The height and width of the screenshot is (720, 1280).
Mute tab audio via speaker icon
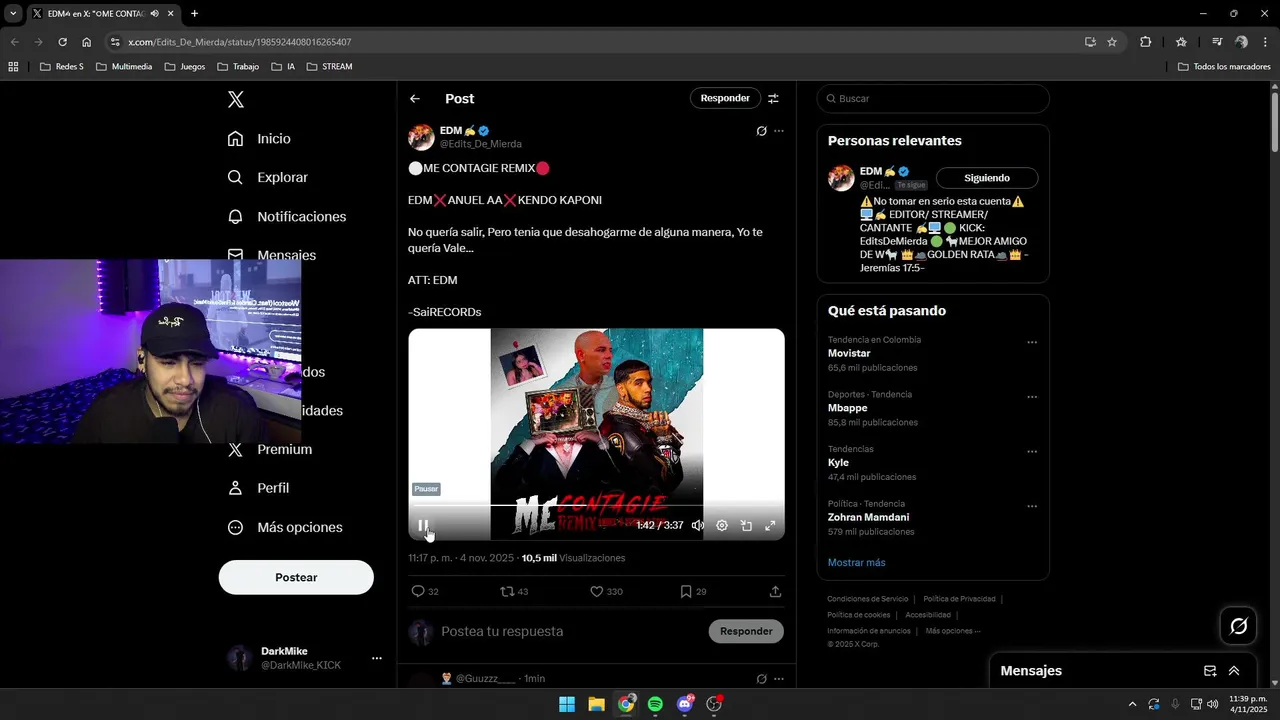coord(155,14)
